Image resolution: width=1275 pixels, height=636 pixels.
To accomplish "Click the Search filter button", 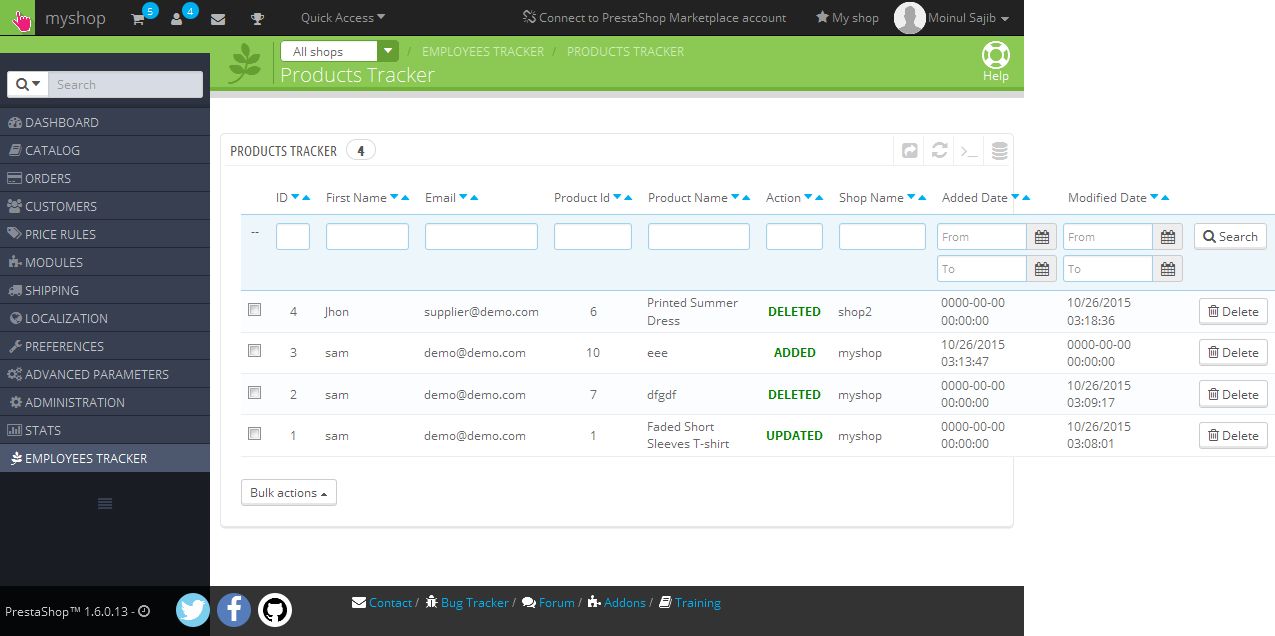I will point(1230,237).
